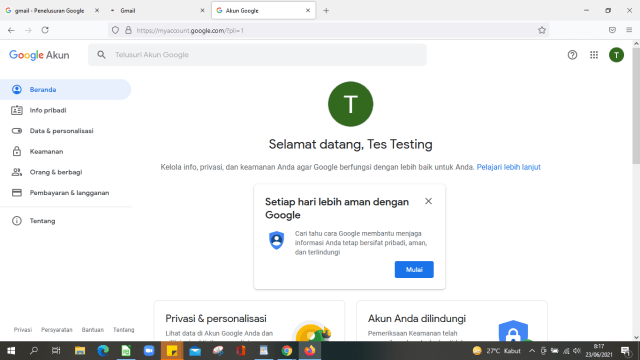640x360 pixels.
Task: Open Info pribadi in the sidebar
Action: click(65, 110)
